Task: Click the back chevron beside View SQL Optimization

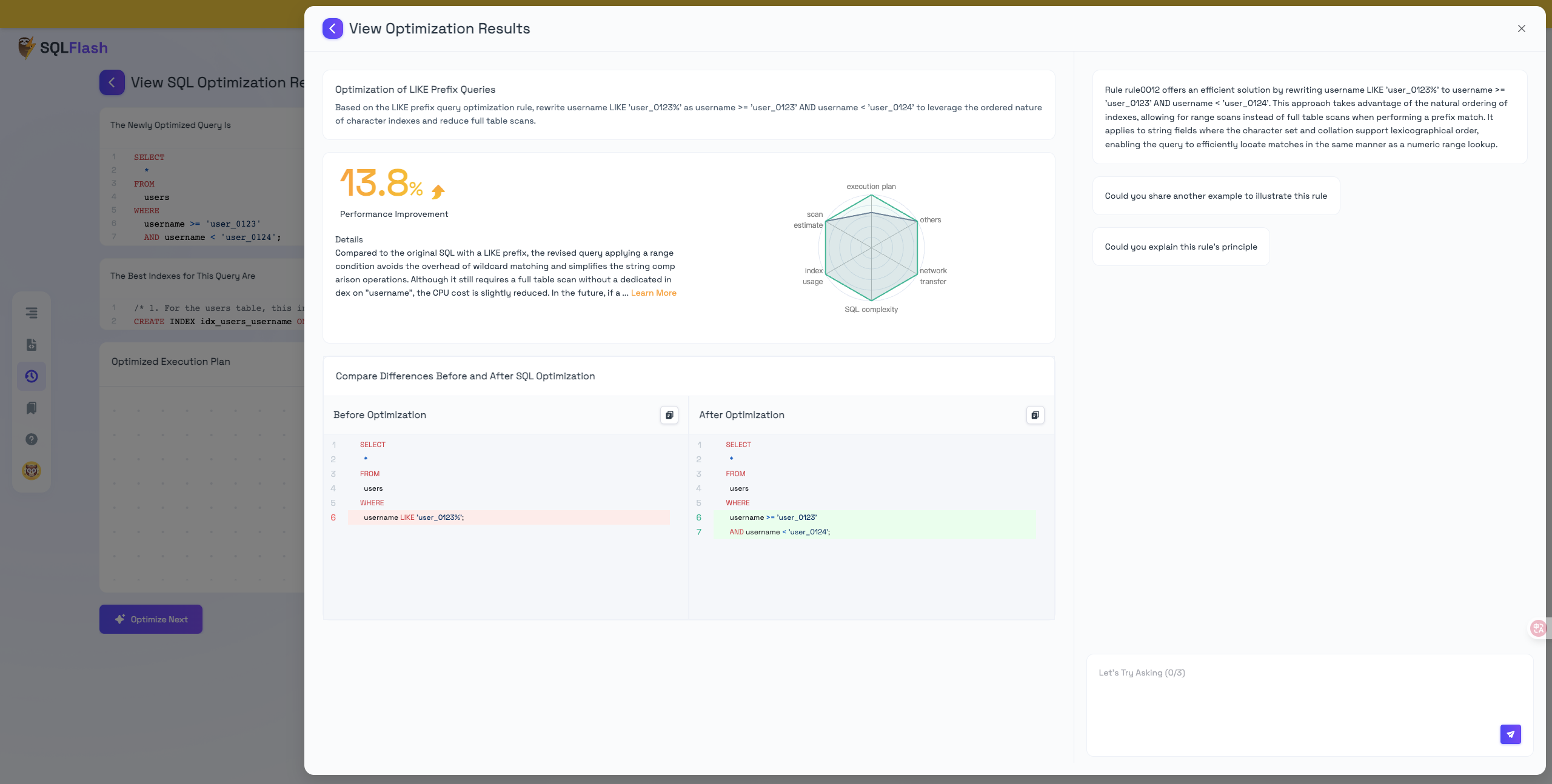Action: click(x=112, y=82)
